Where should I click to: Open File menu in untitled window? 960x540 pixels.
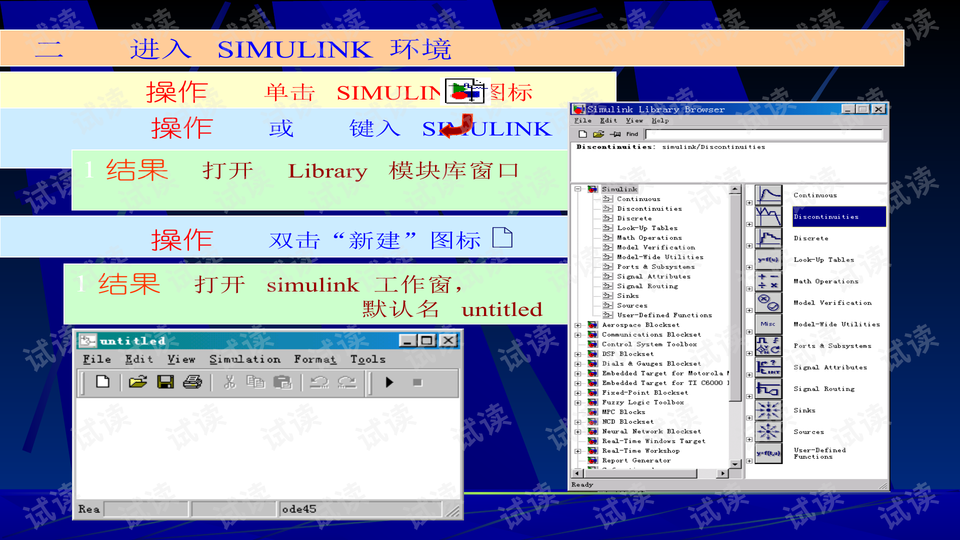tap(97, 359)
